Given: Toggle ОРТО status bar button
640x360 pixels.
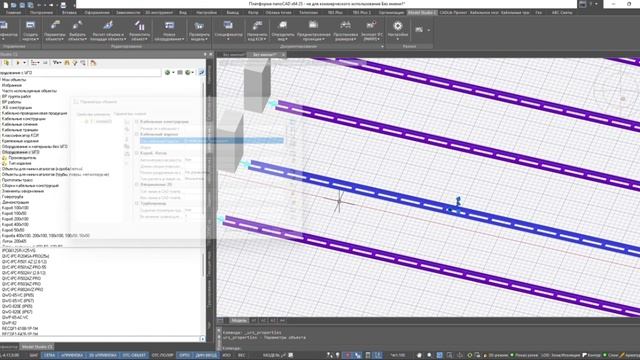Looking at the screenshot, I should click(184, 355).
